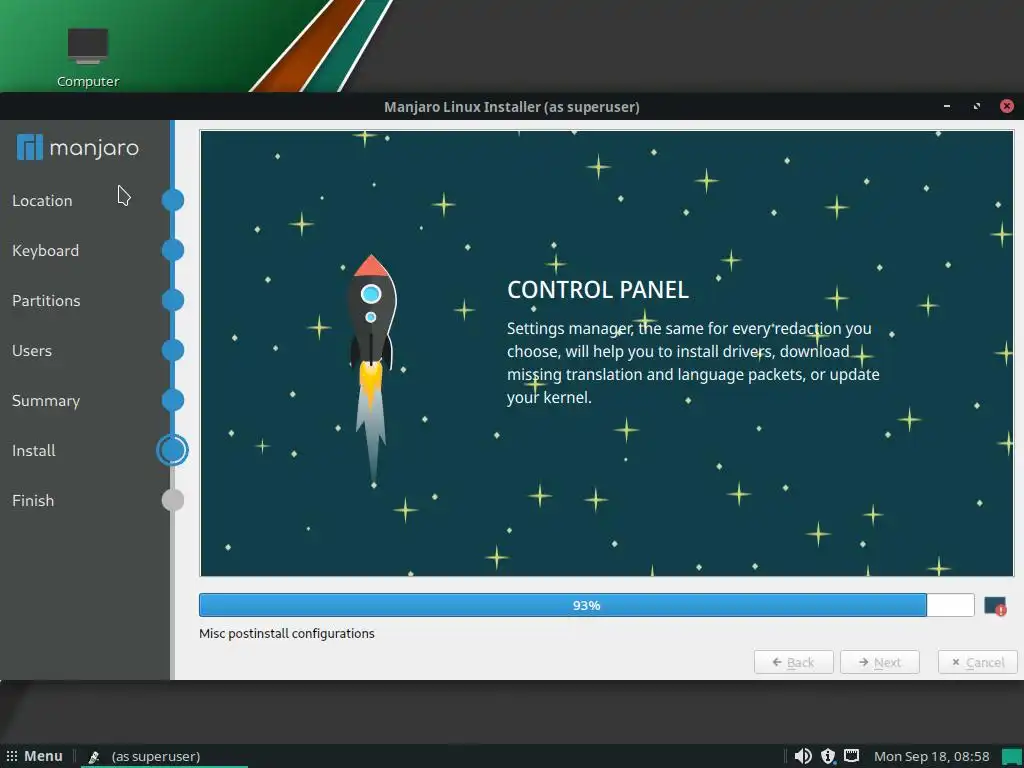Screen dimensions: 1024x768
Task: Click the rocket illustration in slideshow
Action: [371, 369]
